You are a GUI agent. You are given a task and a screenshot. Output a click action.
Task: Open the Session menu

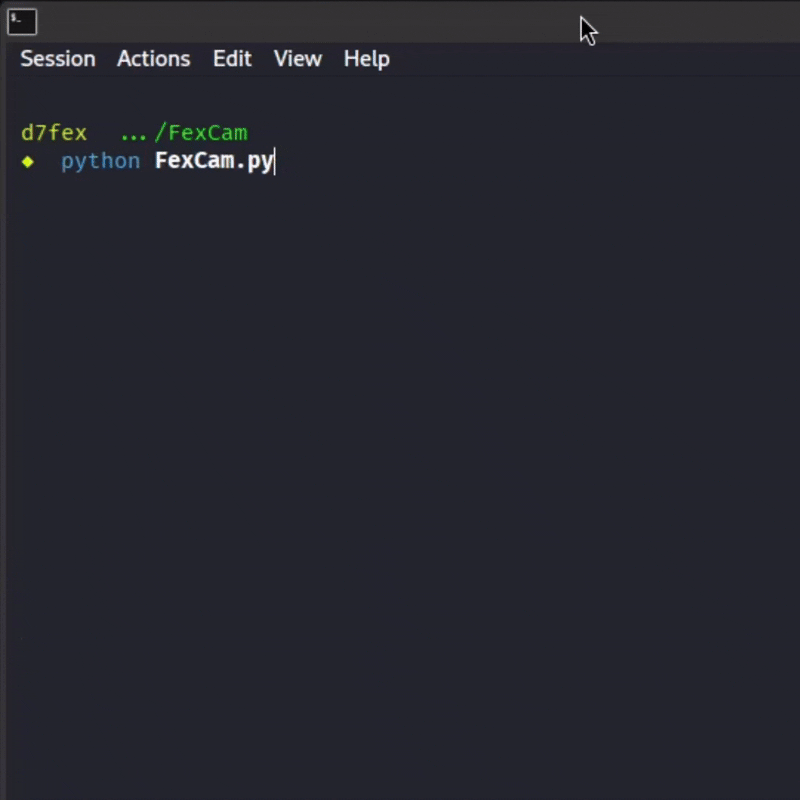(x=58, y=59)
